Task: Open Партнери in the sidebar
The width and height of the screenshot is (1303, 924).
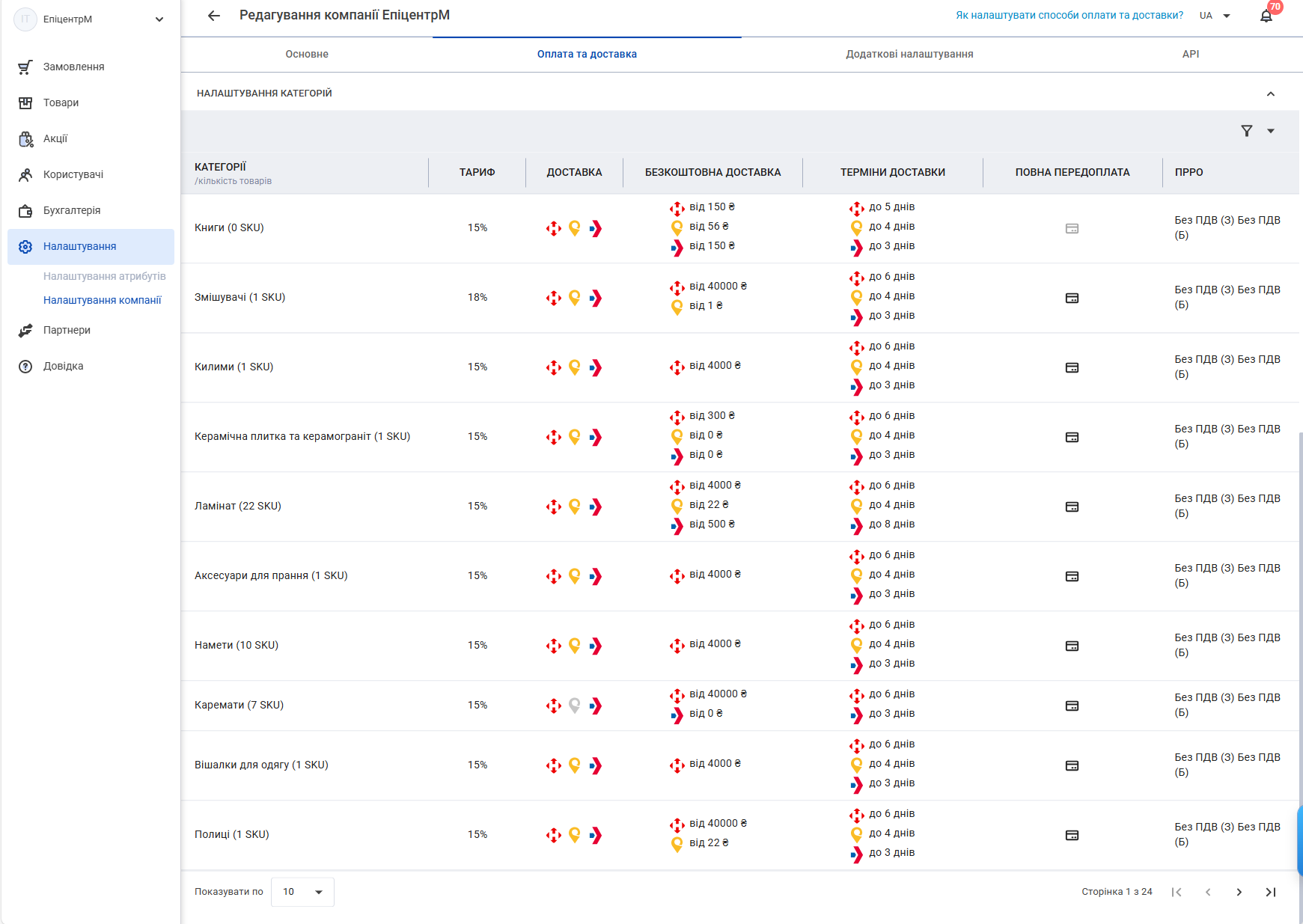Action: pyautogui.click(x=91, y=330)
